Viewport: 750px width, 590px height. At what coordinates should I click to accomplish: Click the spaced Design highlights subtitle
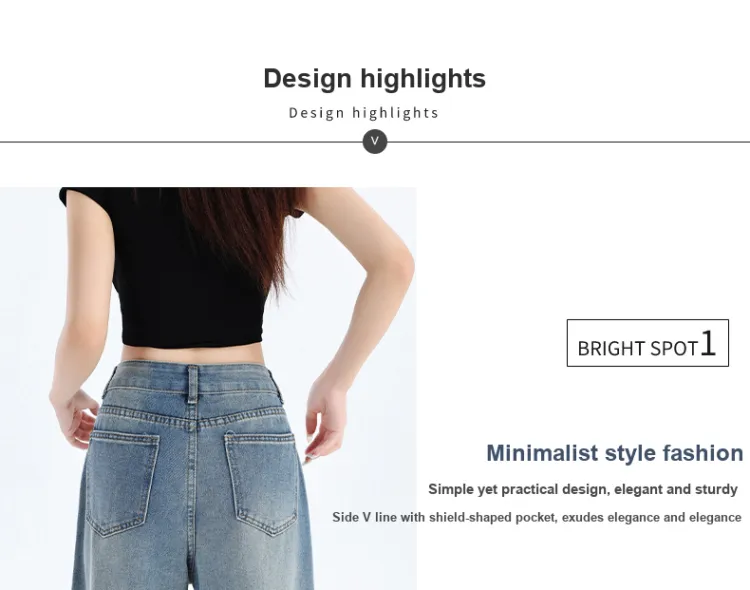[x=364, y=113]
